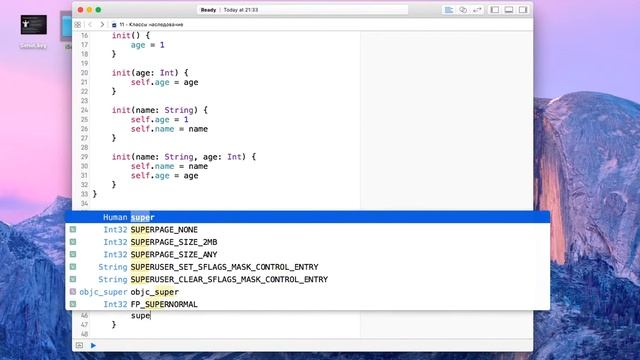Click 'init(name: String) {' line
The width and height of the screenshot is (640, 360).
pyautogui.click(x=160, y=110)
